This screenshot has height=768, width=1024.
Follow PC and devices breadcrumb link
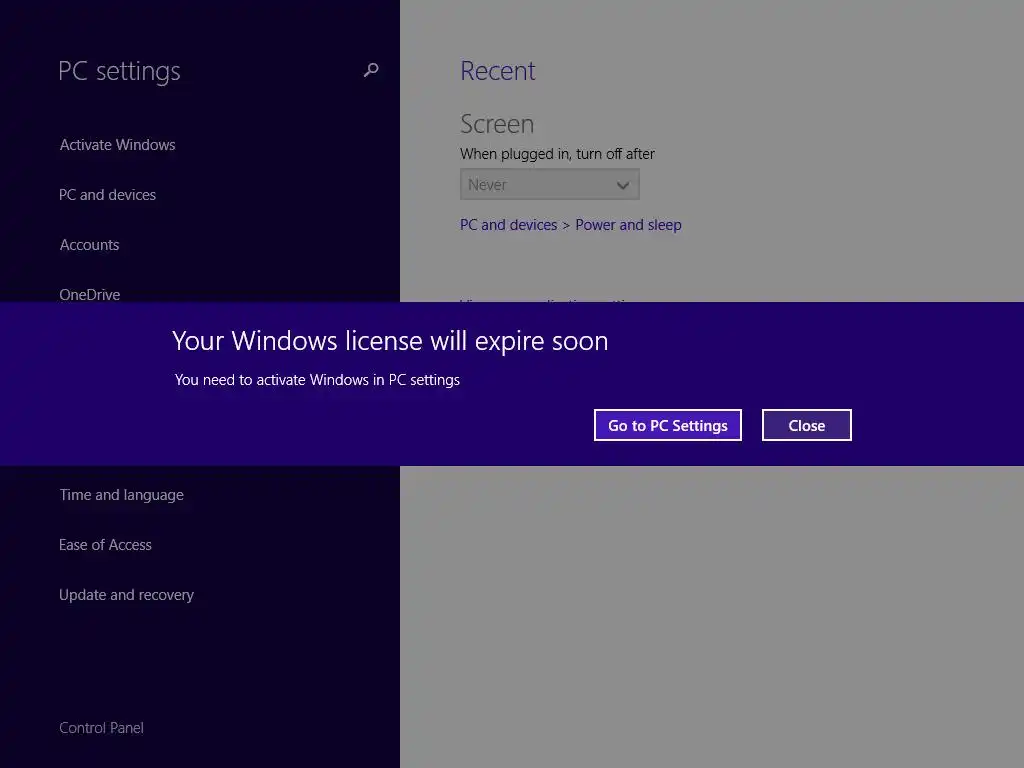tap(509, 225)
